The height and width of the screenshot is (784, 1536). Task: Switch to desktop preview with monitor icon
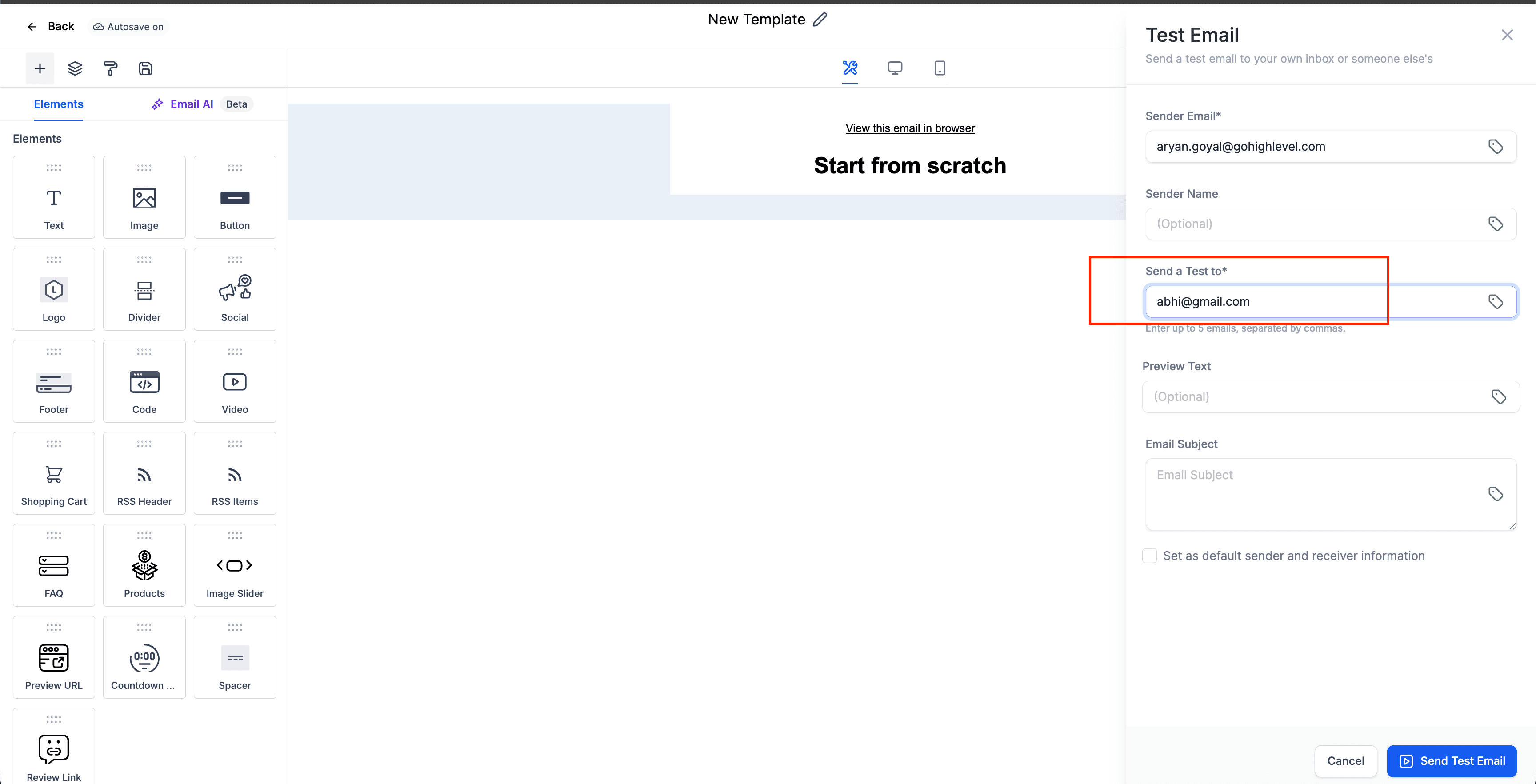895,68
